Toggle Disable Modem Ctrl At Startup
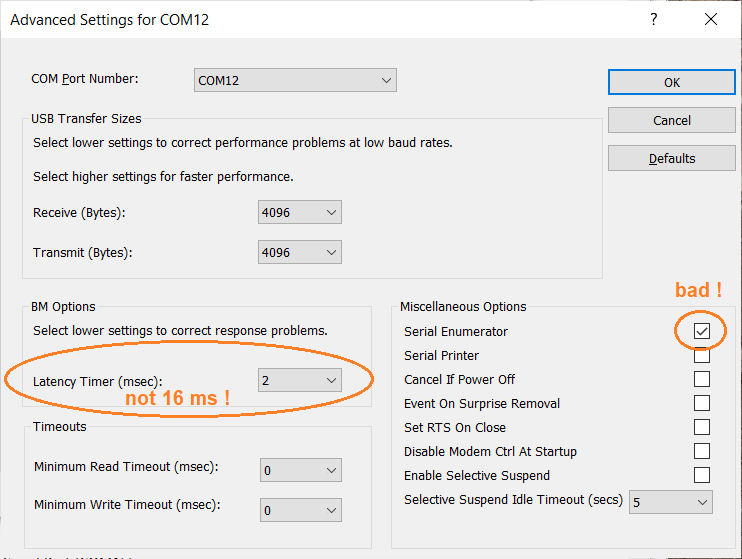The width and height of the screenshot is (742, 559). (702, 451)
